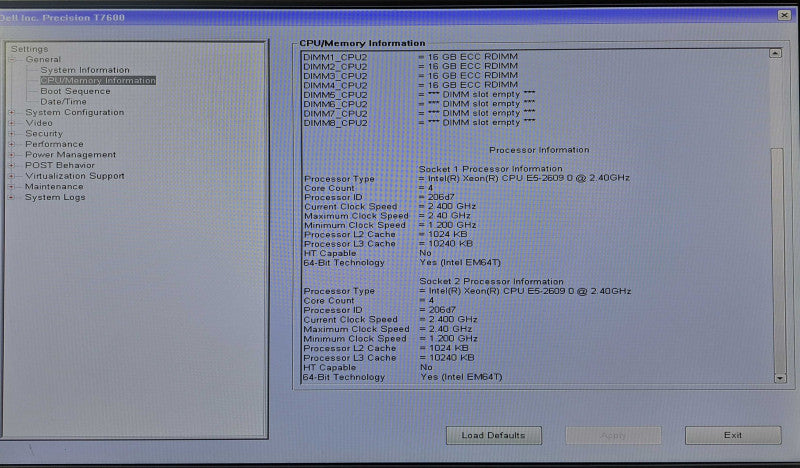800x468 pixels.
Task: Click the DIMM2_CPU2 memory row
Action: (x=410, y=66)
